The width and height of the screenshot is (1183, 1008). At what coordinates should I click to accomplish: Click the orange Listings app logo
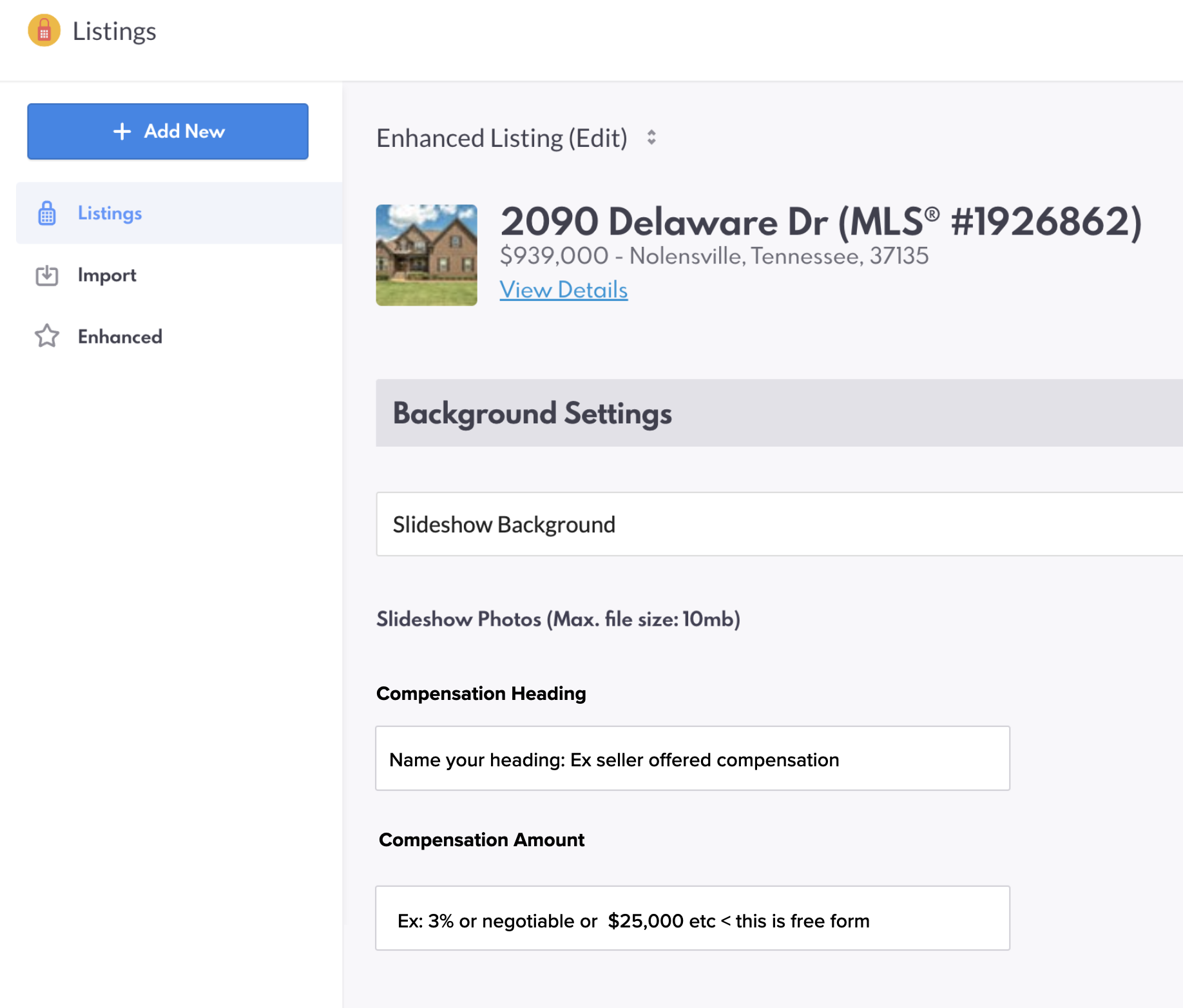click(44, 30)
